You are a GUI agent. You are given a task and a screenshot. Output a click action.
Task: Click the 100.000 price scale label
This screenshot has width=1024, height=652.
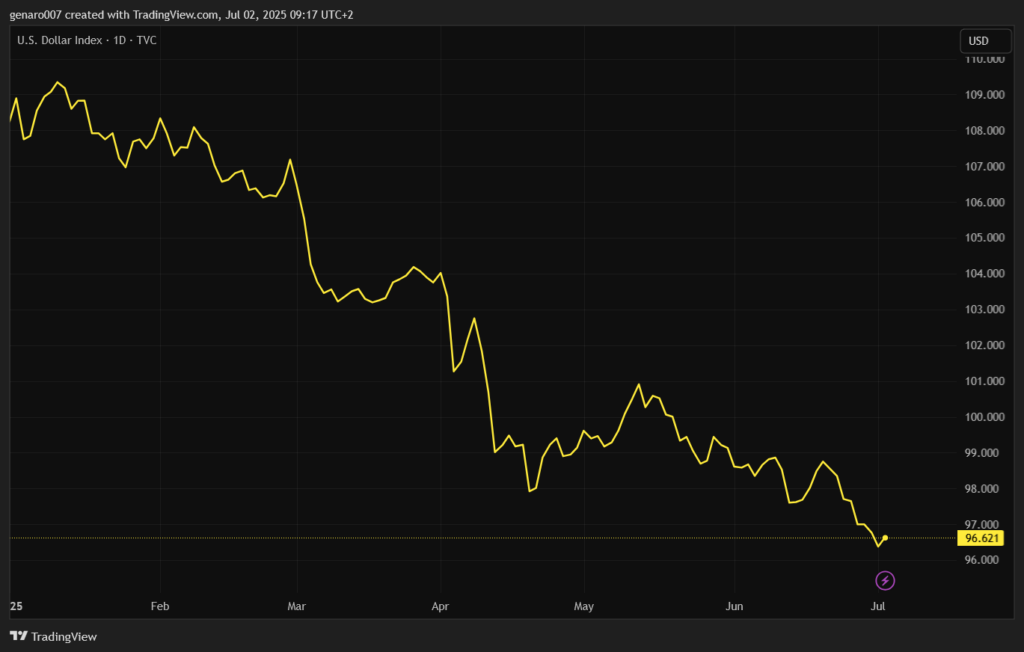[x=984, y=417]
